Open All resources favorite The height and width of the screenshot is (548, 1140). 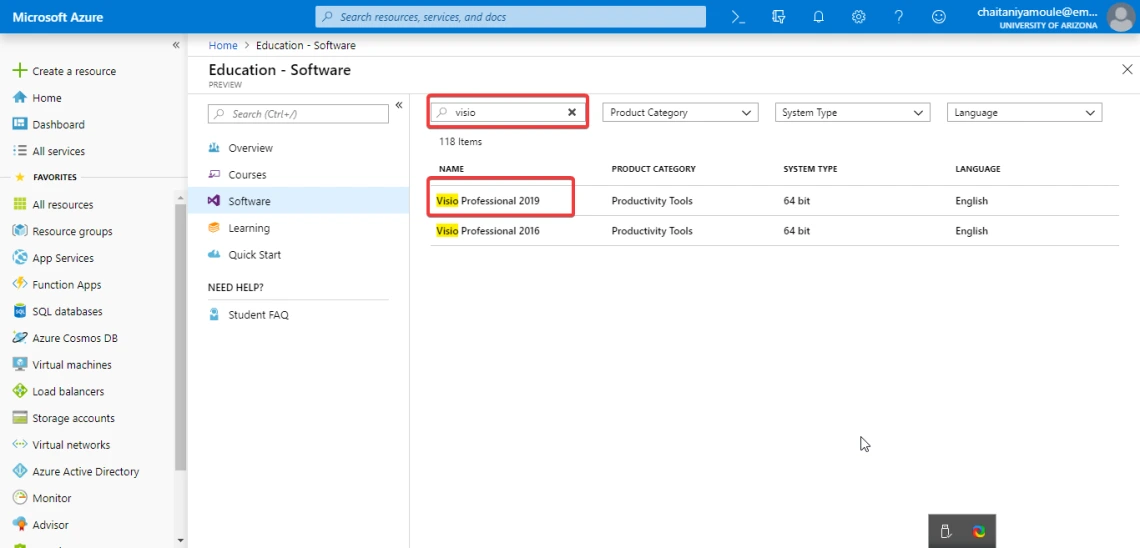pyautogui.click(x=63, y=205)
